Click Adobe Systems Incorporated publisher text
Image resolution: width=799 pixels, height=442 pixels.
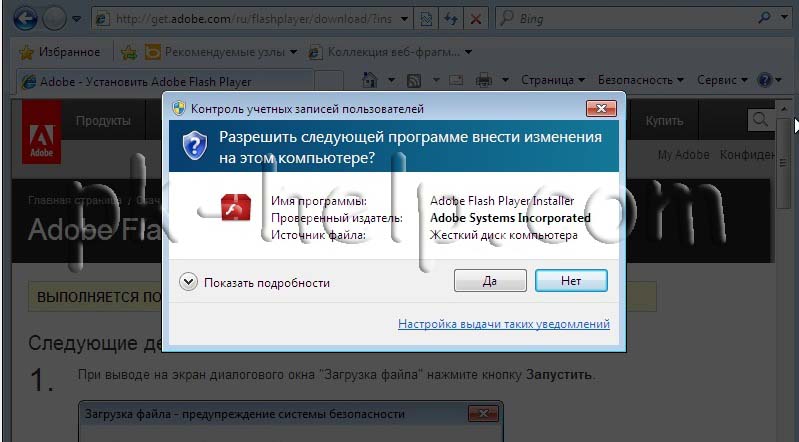[510, 218]
